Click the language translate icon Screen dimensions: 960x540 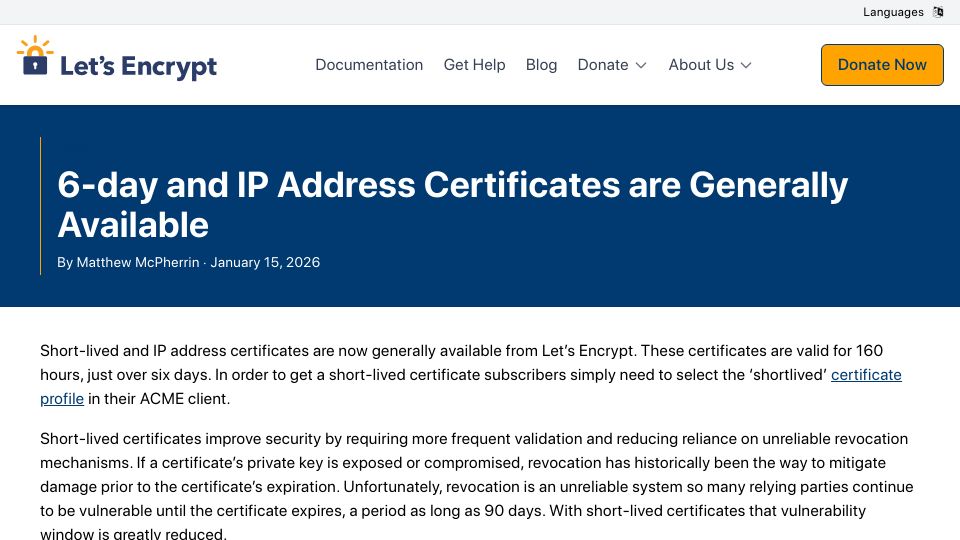pos(937,12)
